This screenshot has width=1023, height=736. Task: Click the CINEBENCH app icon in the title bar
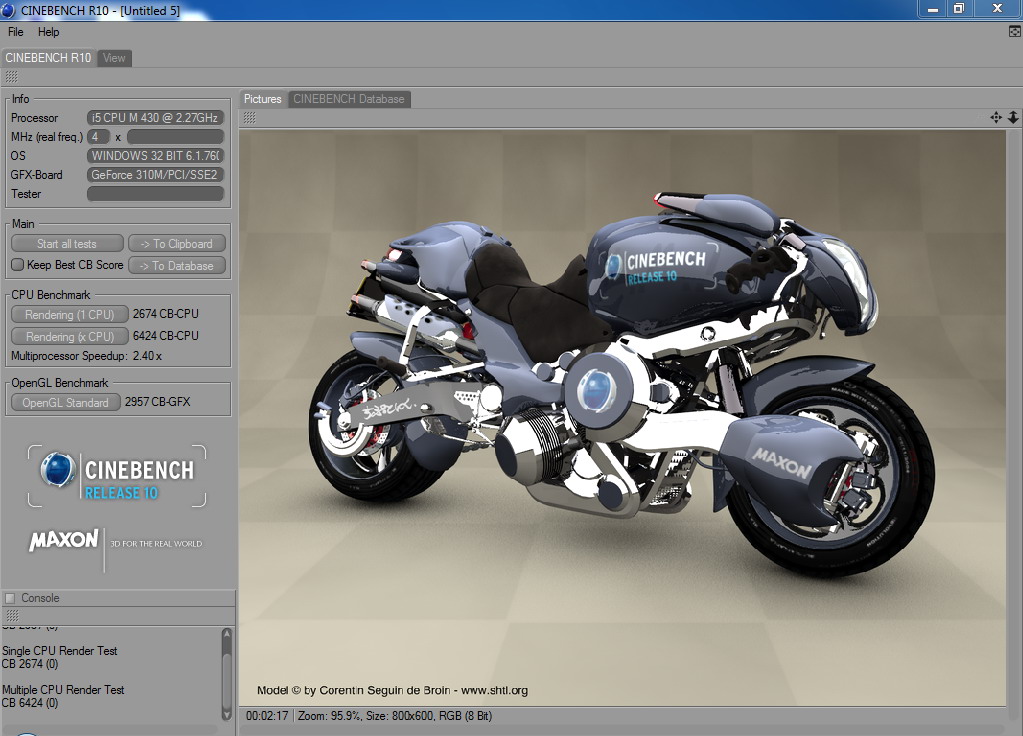click(8, 10)
